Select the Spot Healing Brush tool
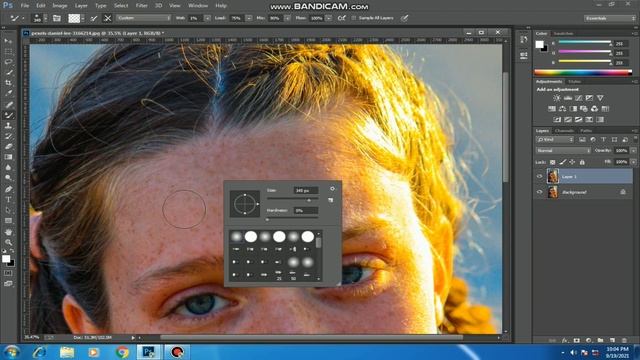This screenshot has height=360, width=640. pos(8,104)
